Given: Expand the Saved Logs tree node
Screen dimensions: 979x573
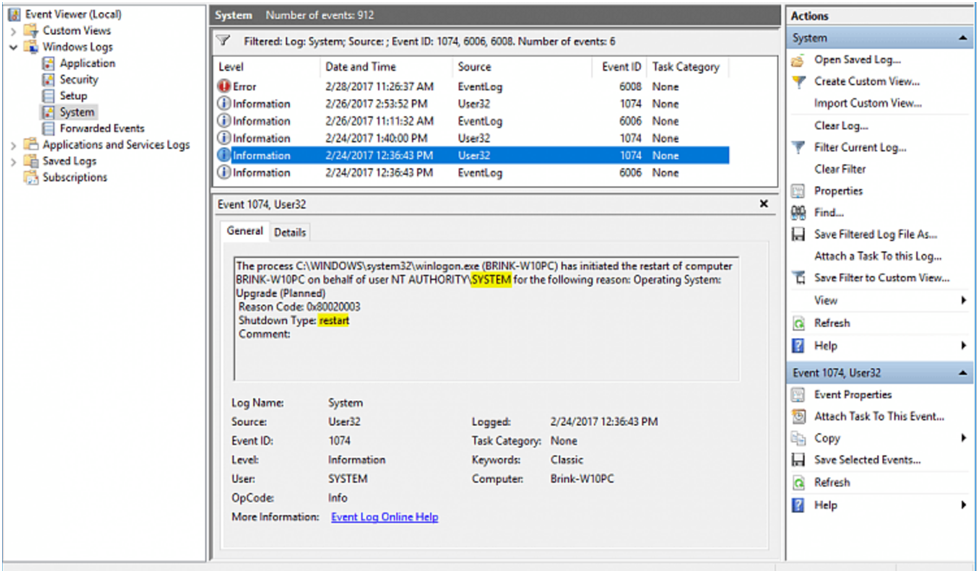Looking at the screenshot, I should tap(13, 161).
